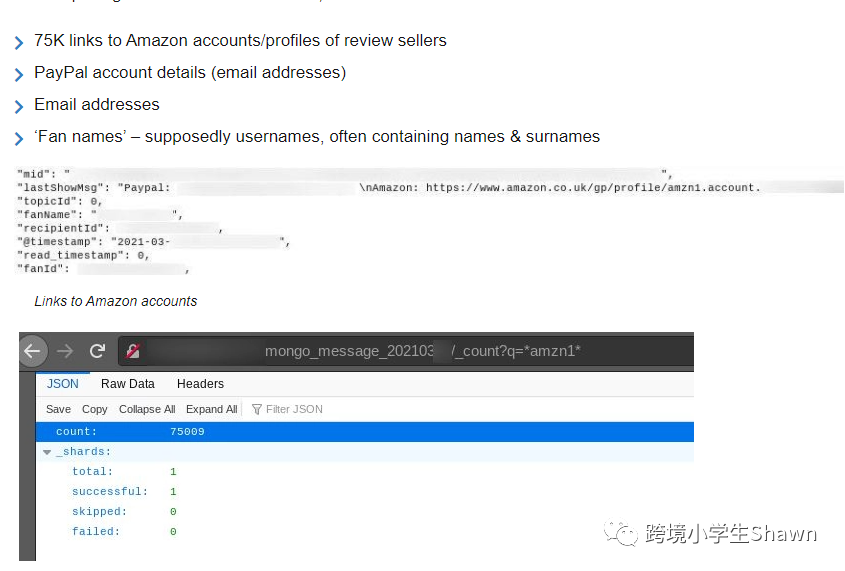
Task: Switch to the Raw Data tab
Action: (128, 384)
